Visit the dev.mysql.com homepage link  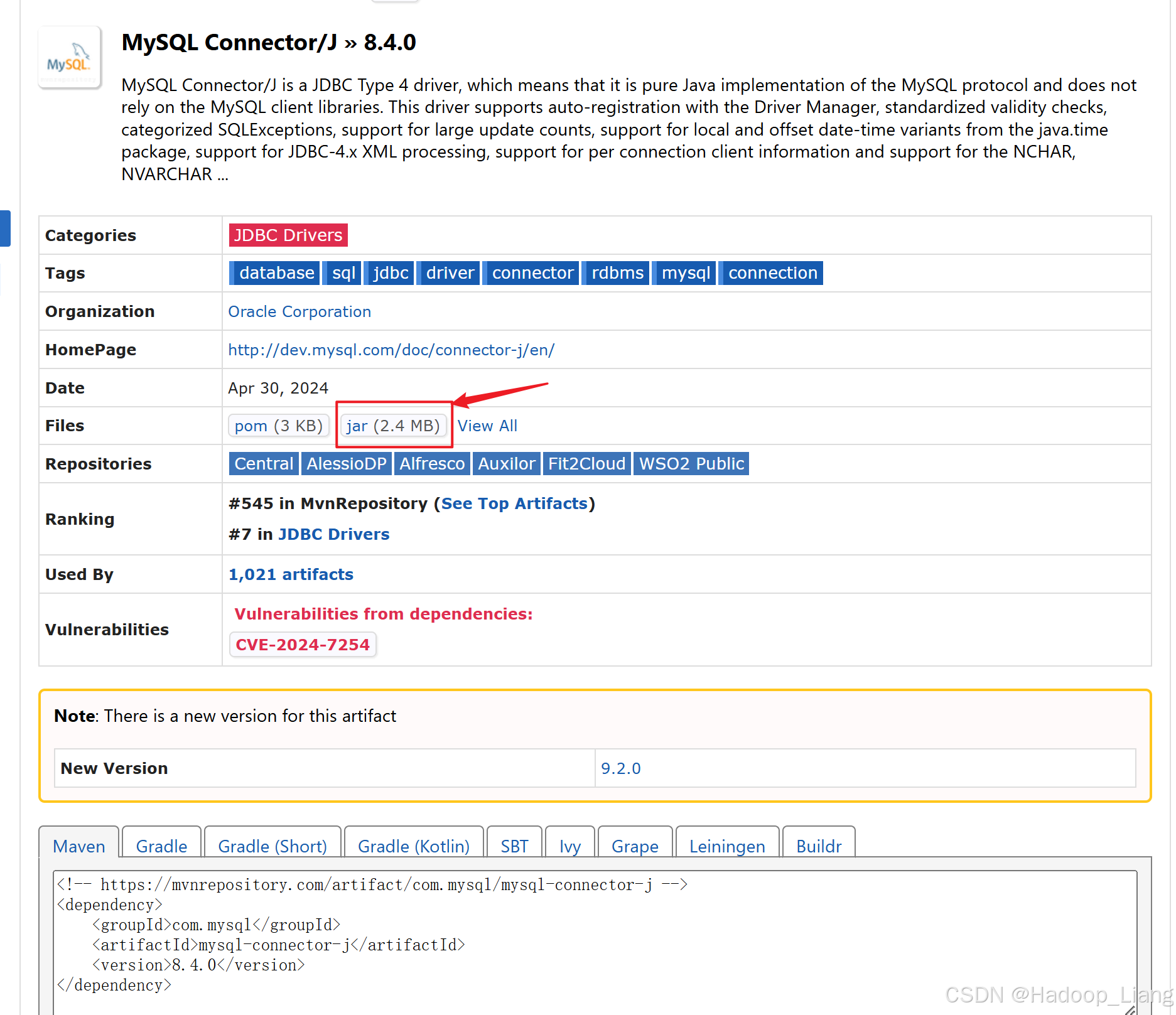coord(391,350)
